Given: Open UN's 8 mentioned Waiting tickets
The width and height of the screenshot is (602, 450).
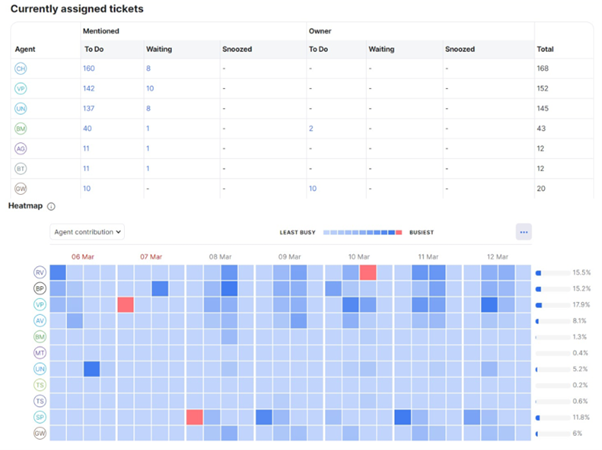Looking at the screenshot, I should pos(148,108).
